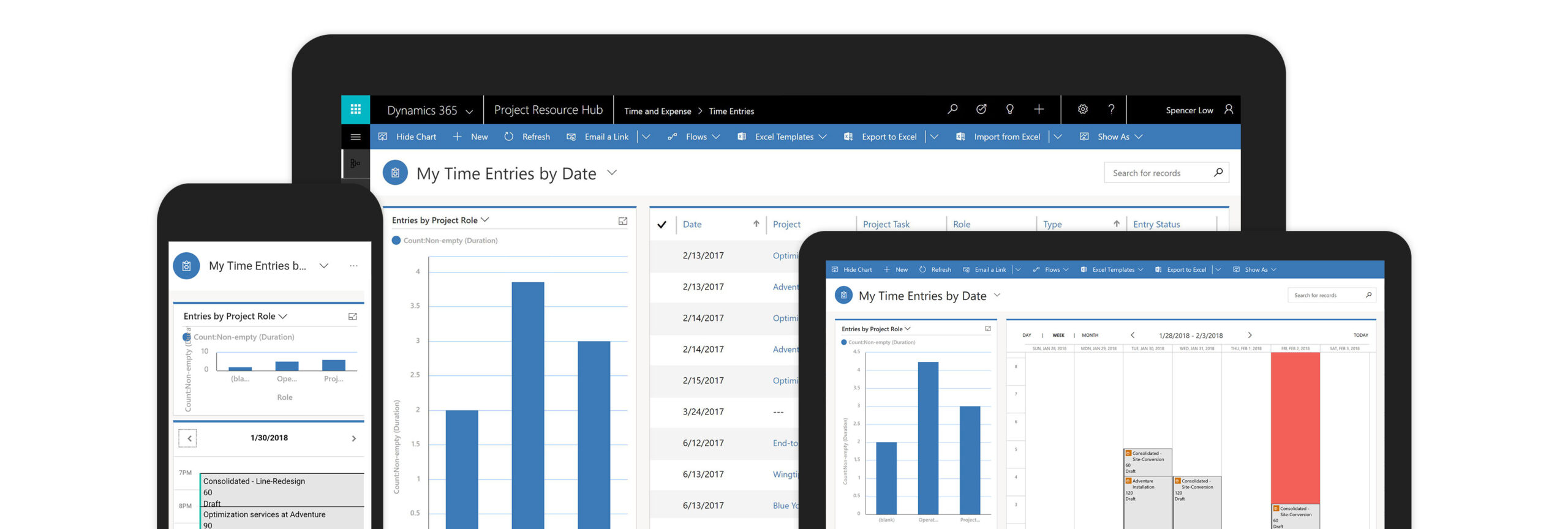
Task: Go to next day on phone calendar
Action: pyautogui.click(x=354, y=438)
